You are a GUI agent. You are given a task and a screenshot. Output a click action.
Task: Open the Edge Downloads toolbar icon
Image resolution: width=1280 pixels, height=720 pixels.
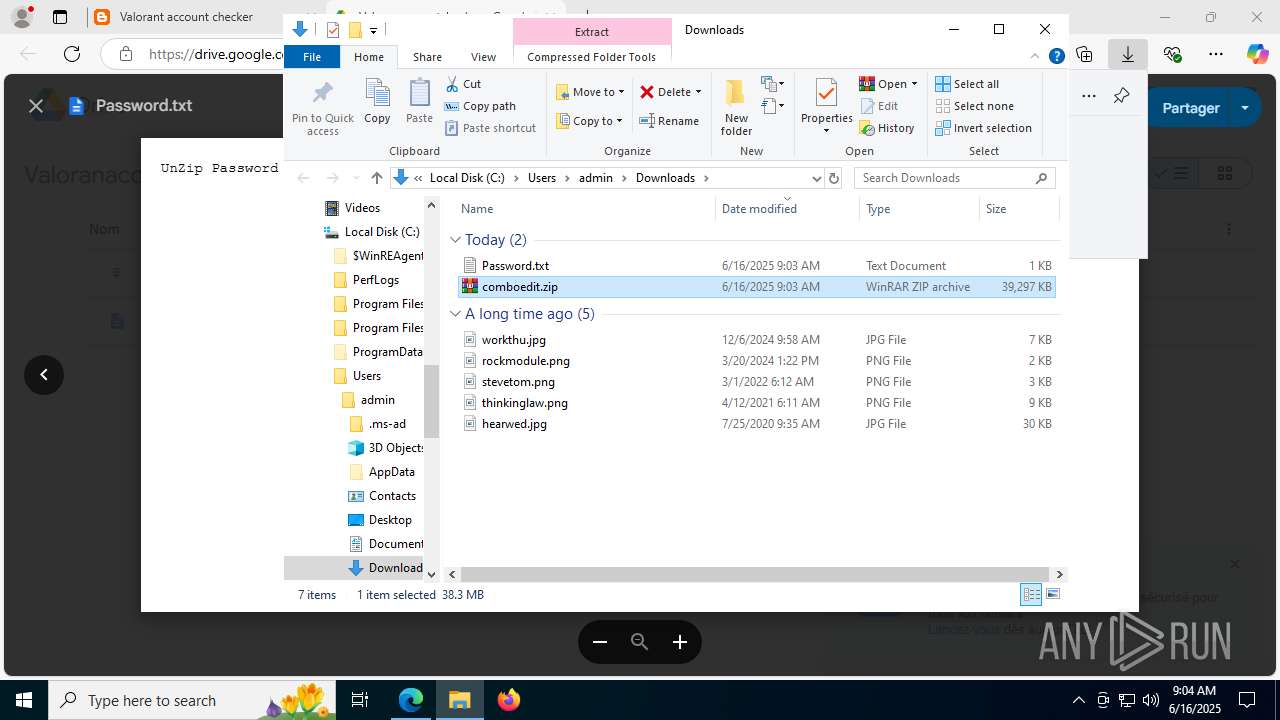pyautogui.click(x=1128, y=54)
